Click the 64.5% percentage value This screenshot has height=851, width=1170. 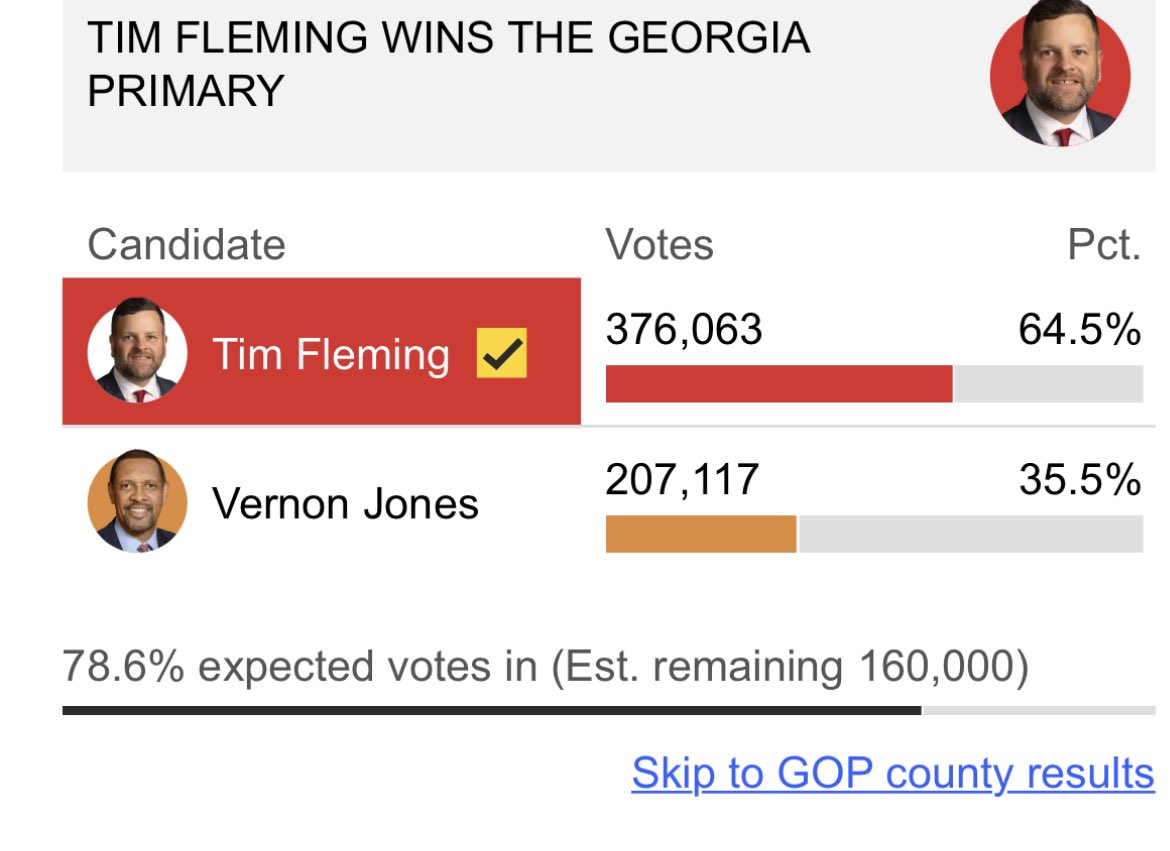click(1080, 329)
